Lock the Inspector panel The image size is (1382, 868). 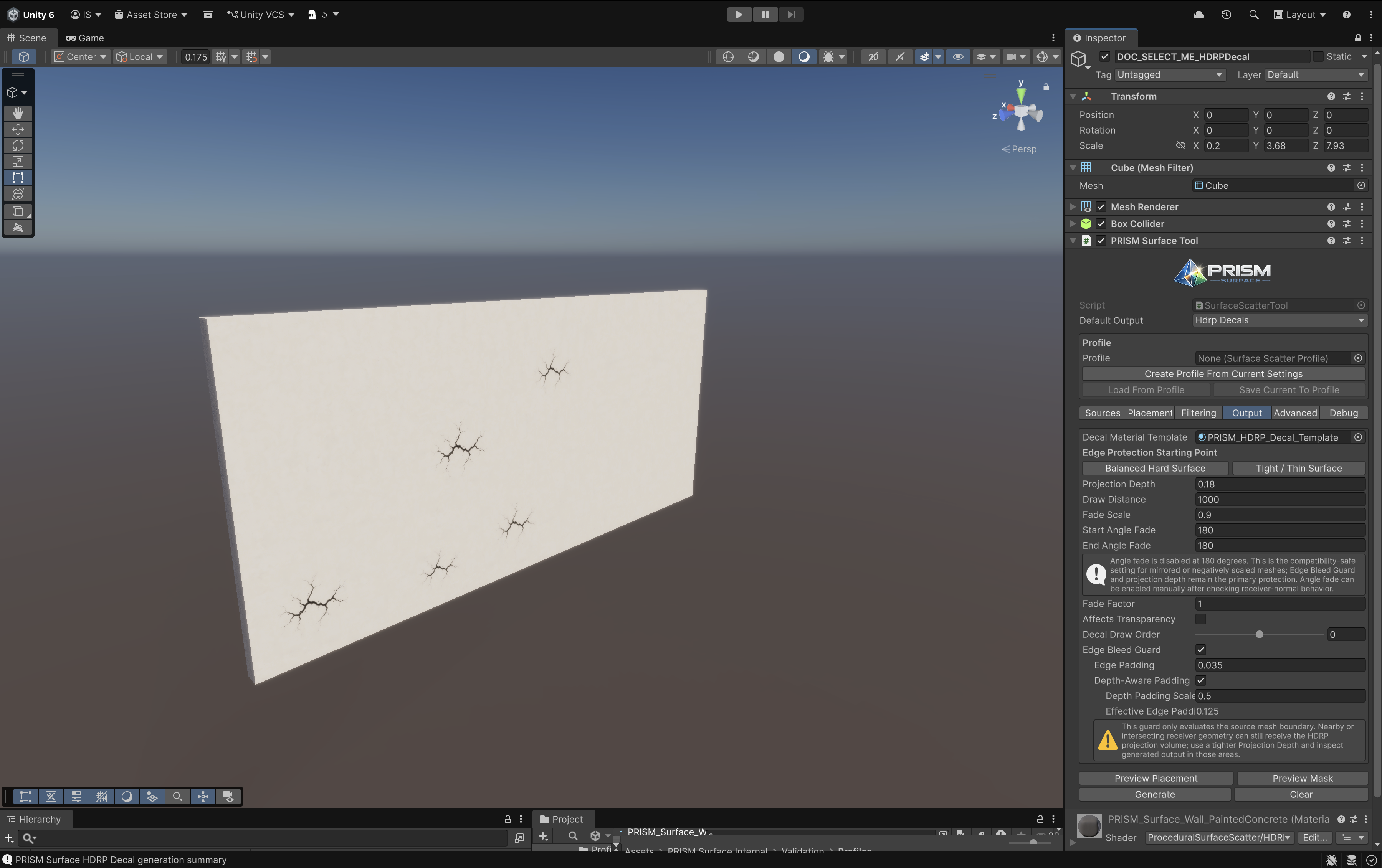[x=1358, y=38]
